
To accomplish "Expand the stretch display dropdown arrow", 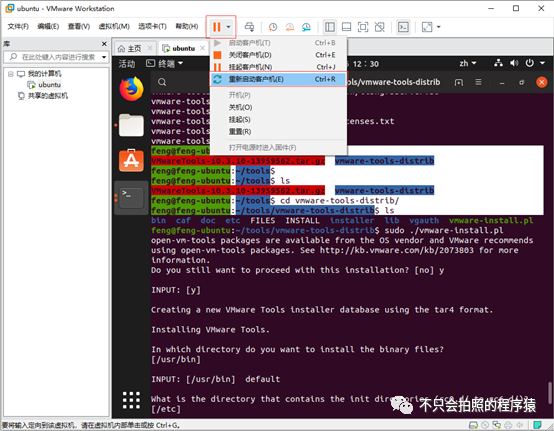I will click(439, 27).
